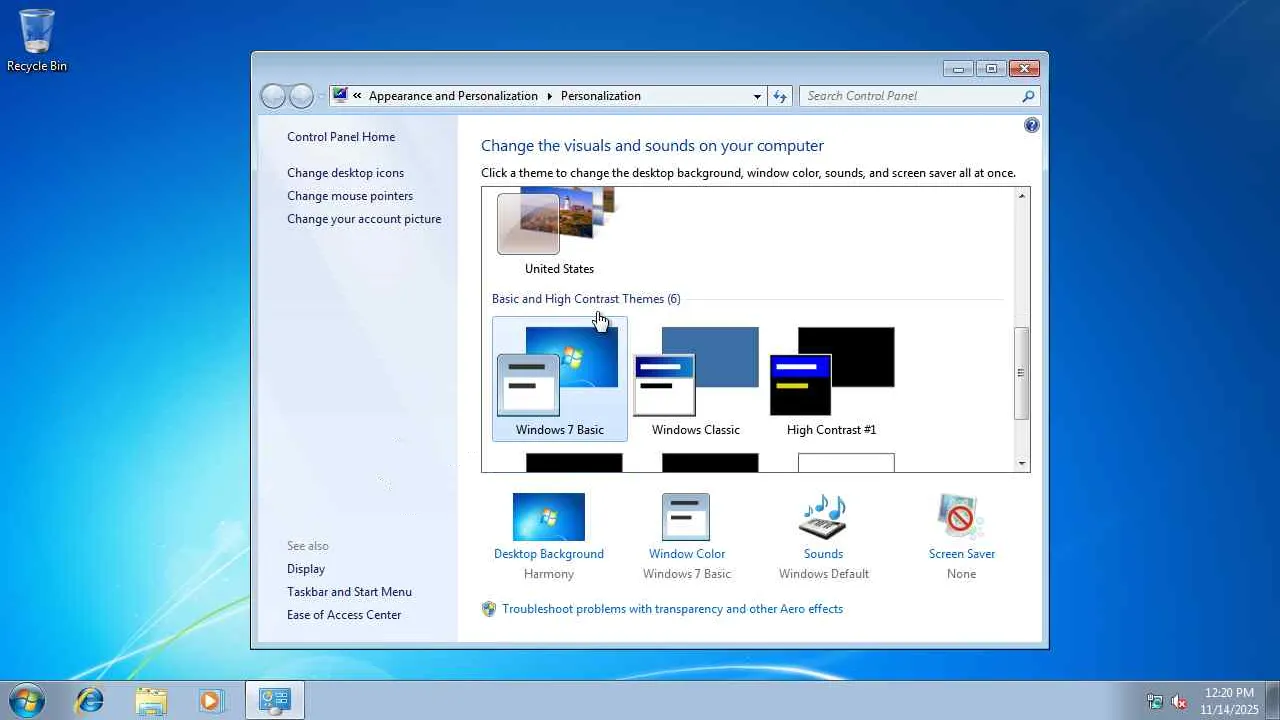Open Windows Media Player from taskbar
1280x720 pixels.
click(211, 700)
